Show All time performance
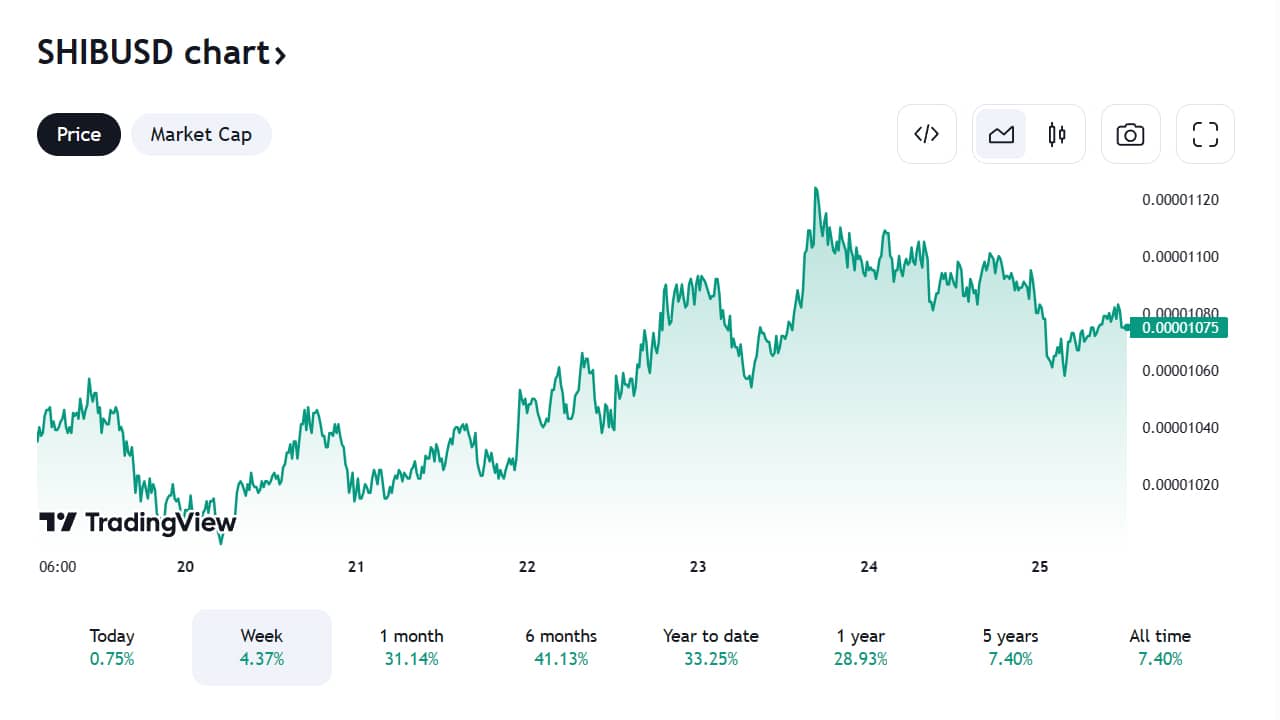 click(x=1160, y=647)
